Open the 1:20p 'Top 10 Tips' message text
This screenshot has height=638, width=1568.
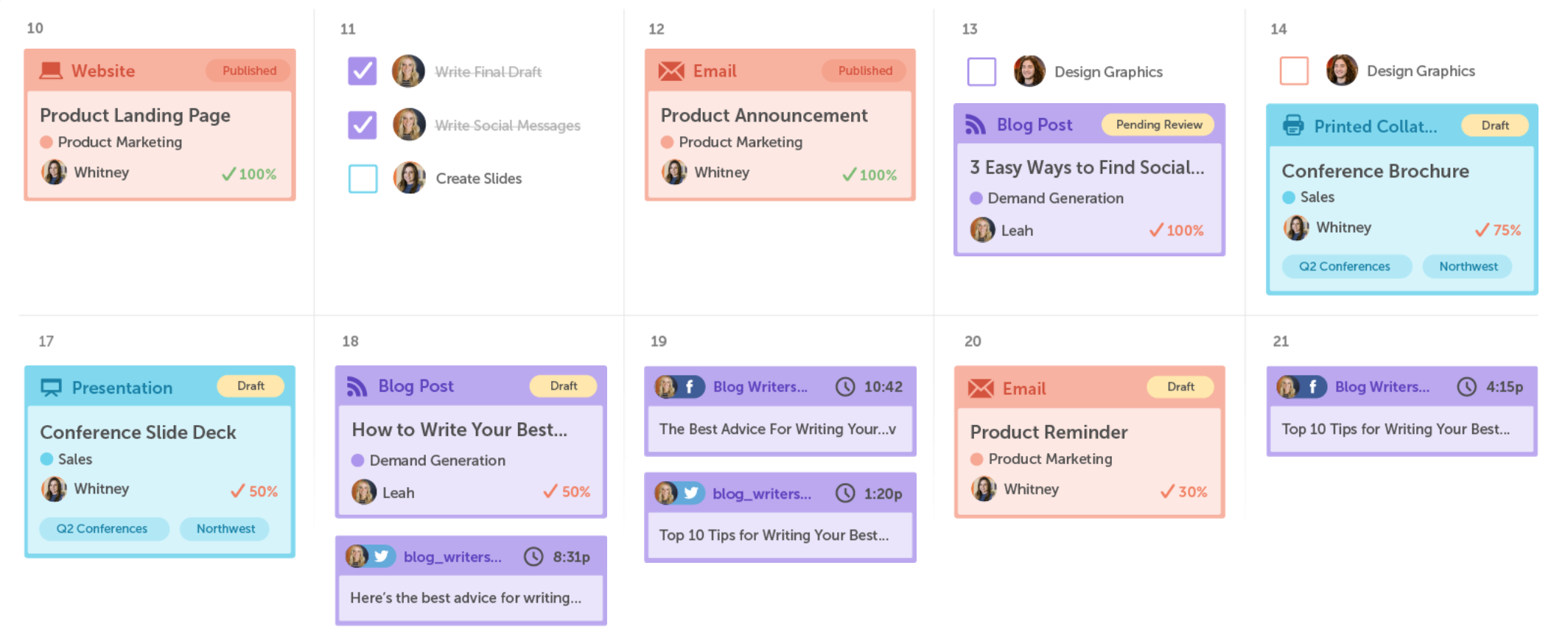[x=774, y=536]
